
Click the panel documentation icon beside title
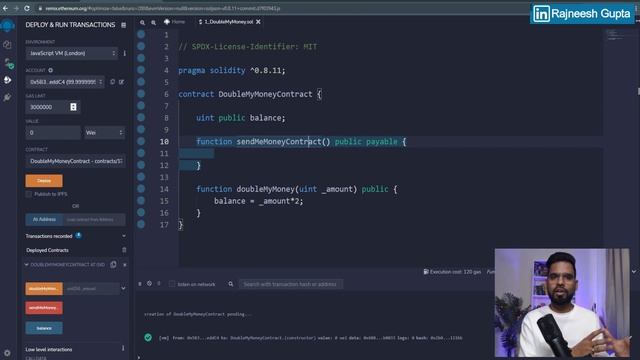(124, 25)
